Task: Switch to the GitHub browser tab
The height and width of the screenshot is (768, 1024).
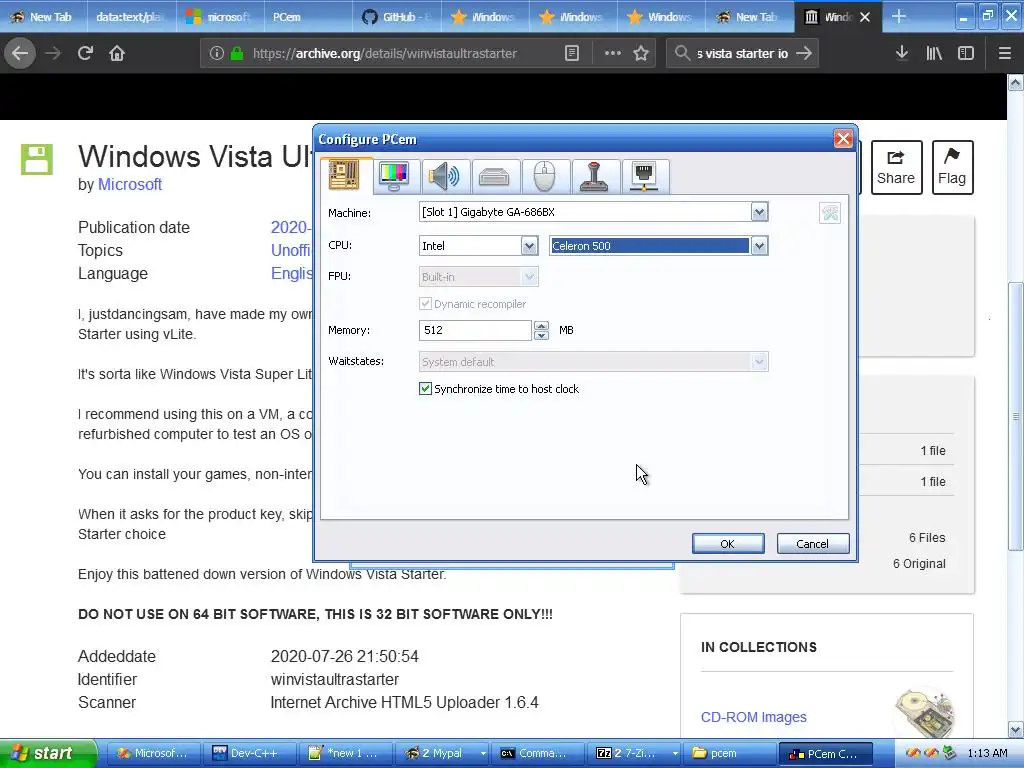Action: (397, 17)
